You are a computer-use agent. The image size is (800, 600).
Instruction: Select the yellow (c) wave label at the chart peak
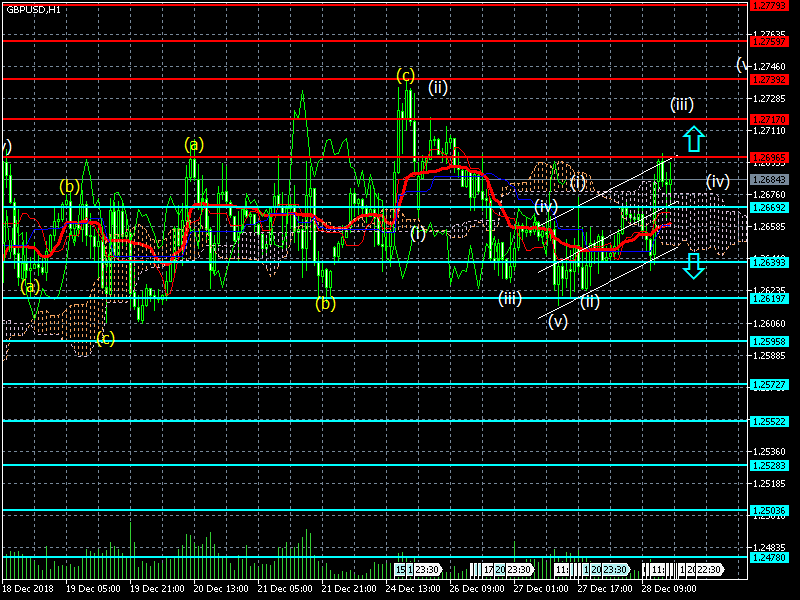405,75
